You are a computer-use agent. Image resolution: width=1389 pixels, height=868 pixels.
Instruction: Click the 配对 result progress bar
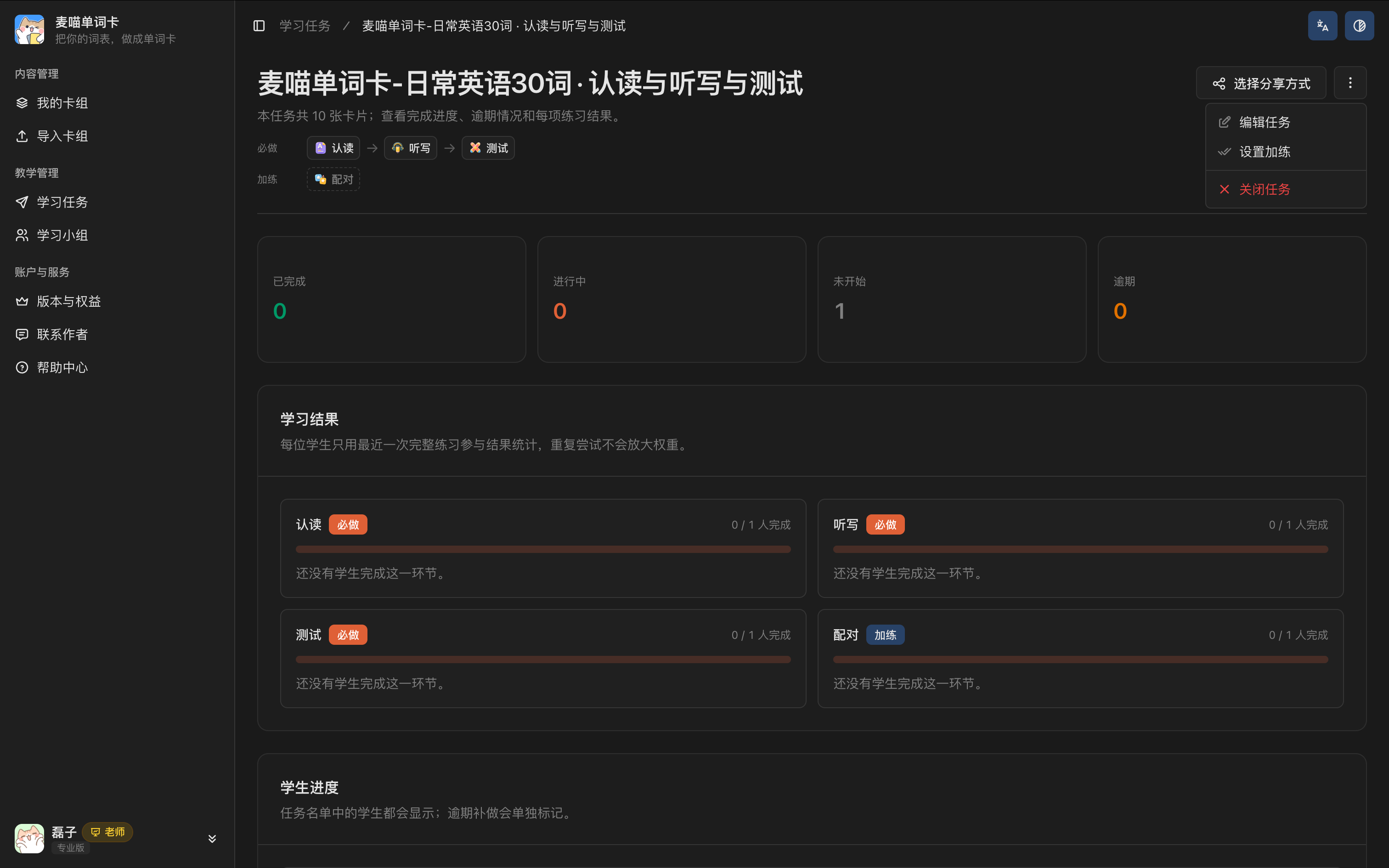(x=1080, y=659)
